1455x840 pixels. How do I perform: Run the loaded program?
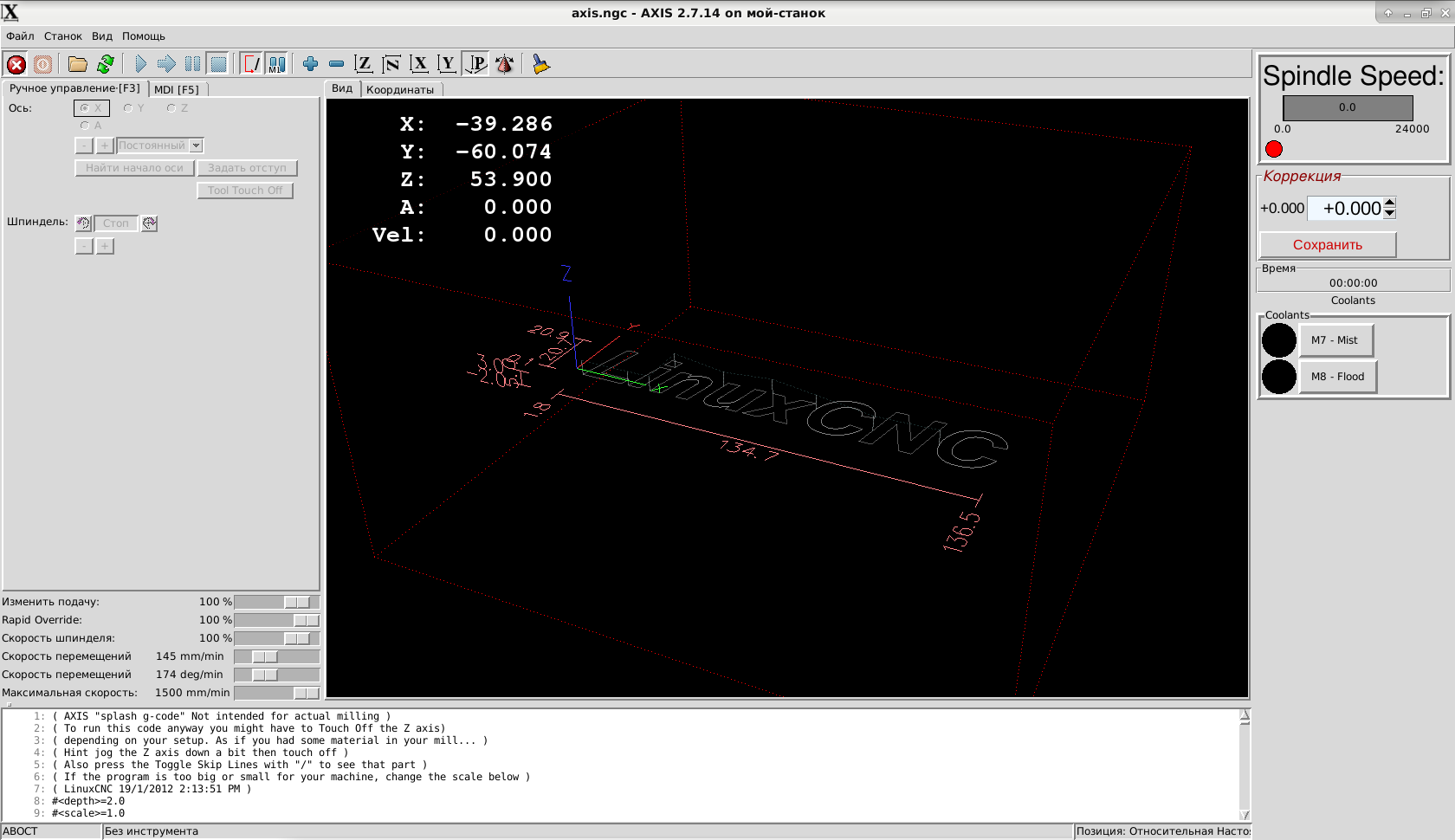(140, 64)
